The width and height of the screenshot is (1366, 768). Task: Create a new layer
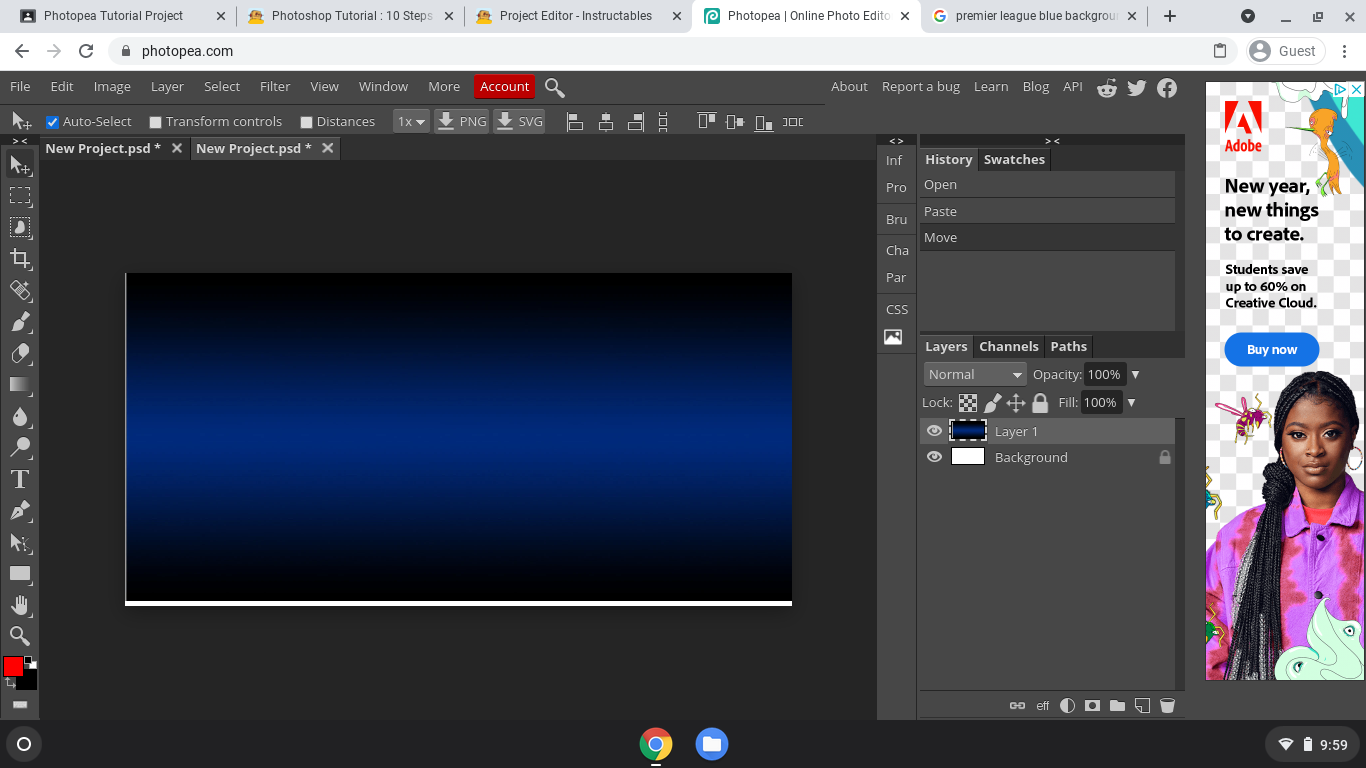coord(1142,705)
